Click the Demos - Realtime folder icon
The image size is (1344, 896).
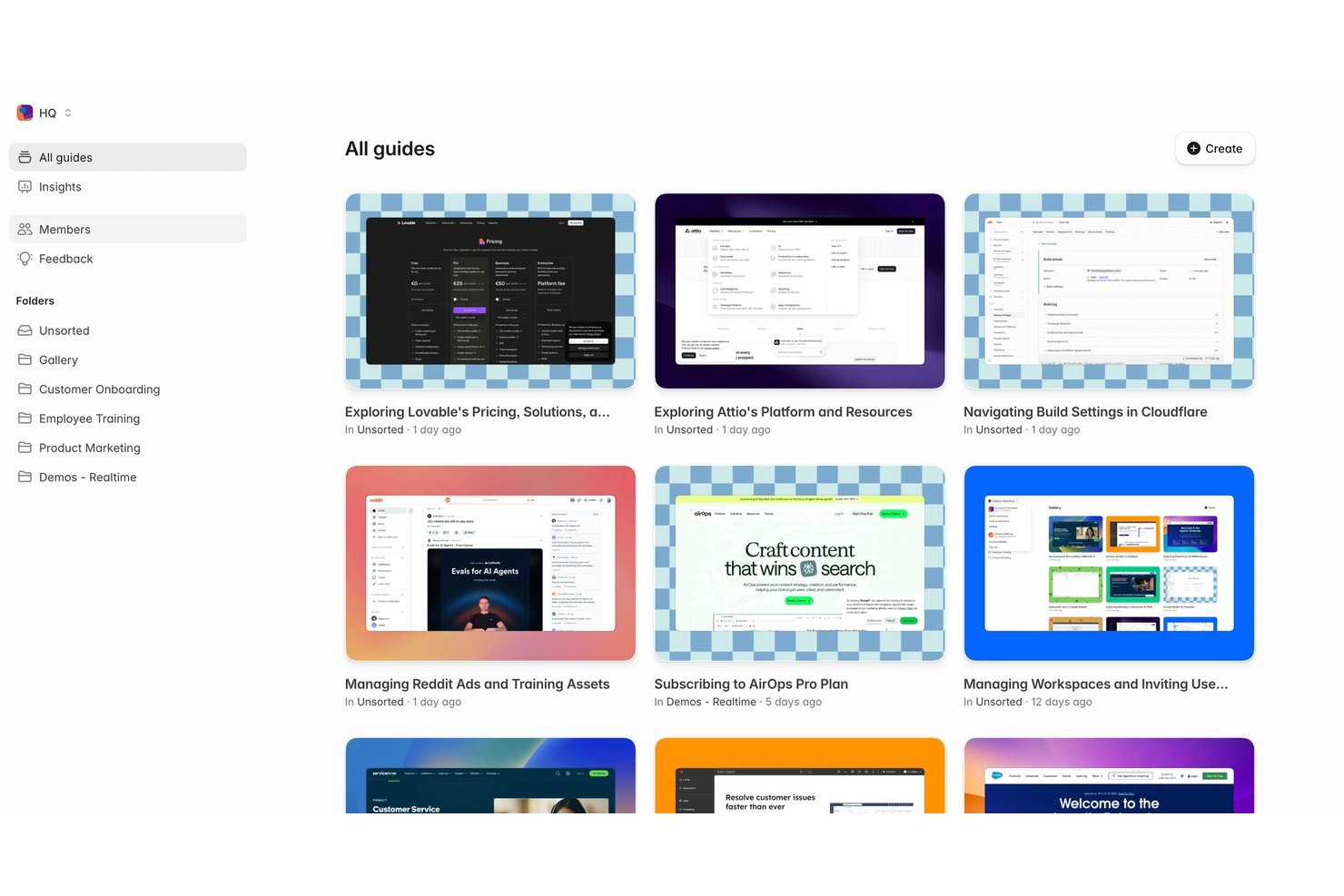pyautogui.click(x=25, y=477)
